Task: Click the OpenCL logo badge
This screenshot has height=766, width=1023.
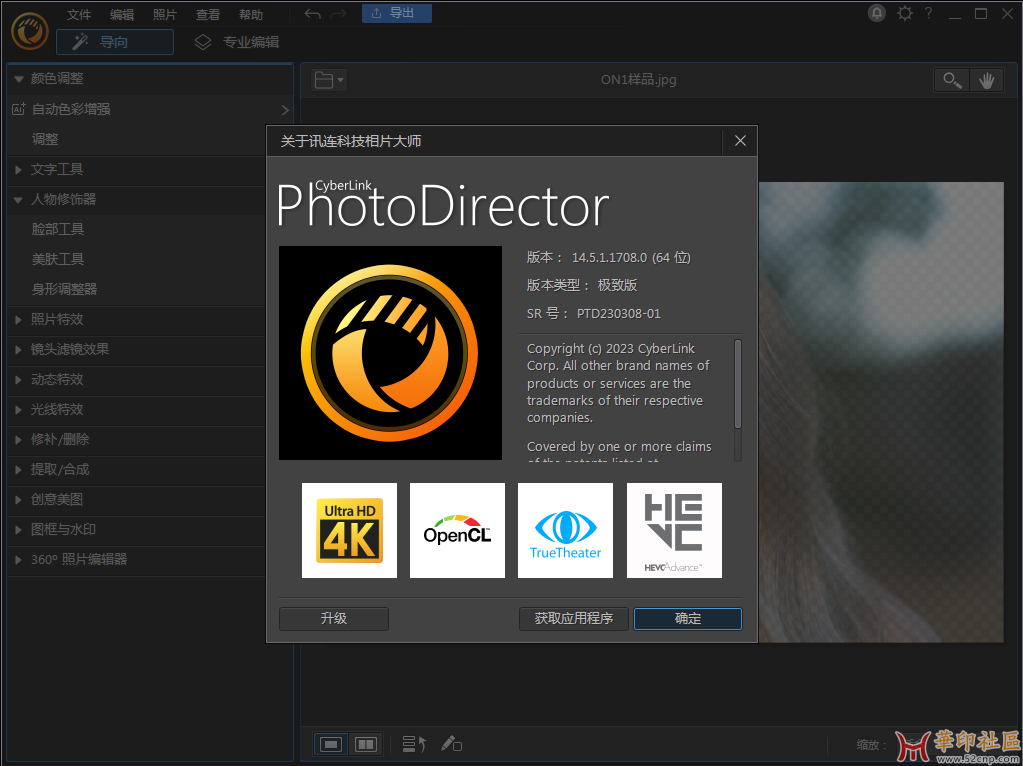Action: click(457, 530)
